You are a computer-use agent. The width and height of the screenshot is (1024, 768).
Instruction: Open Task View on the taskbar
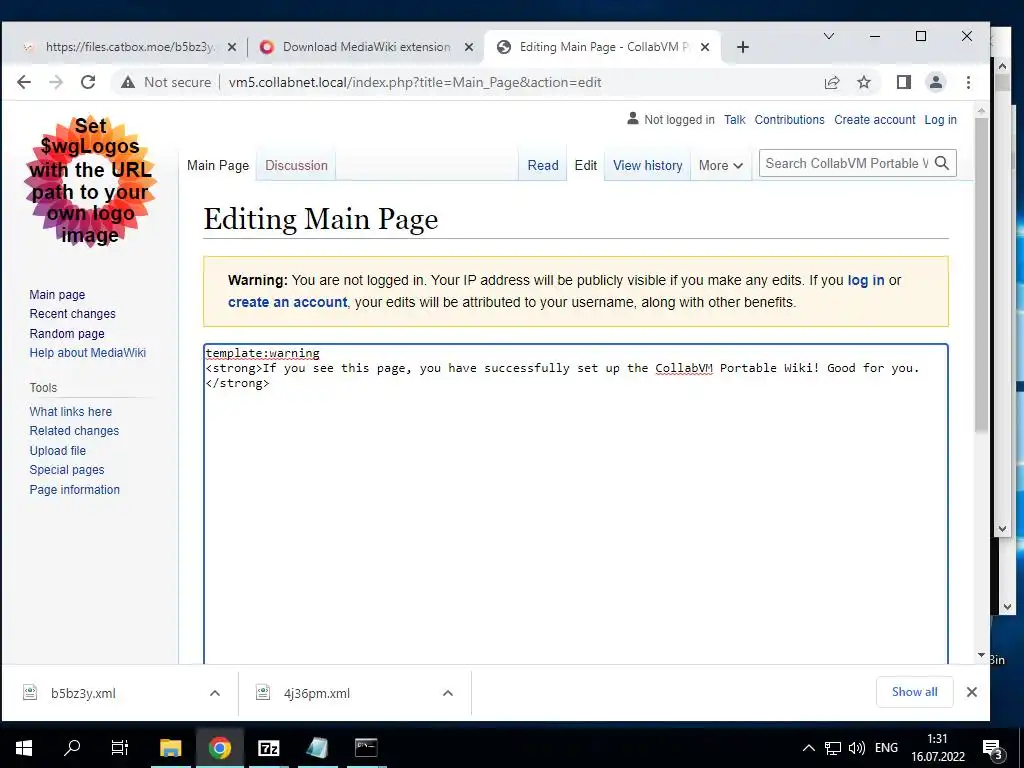(x=120, y=748)
